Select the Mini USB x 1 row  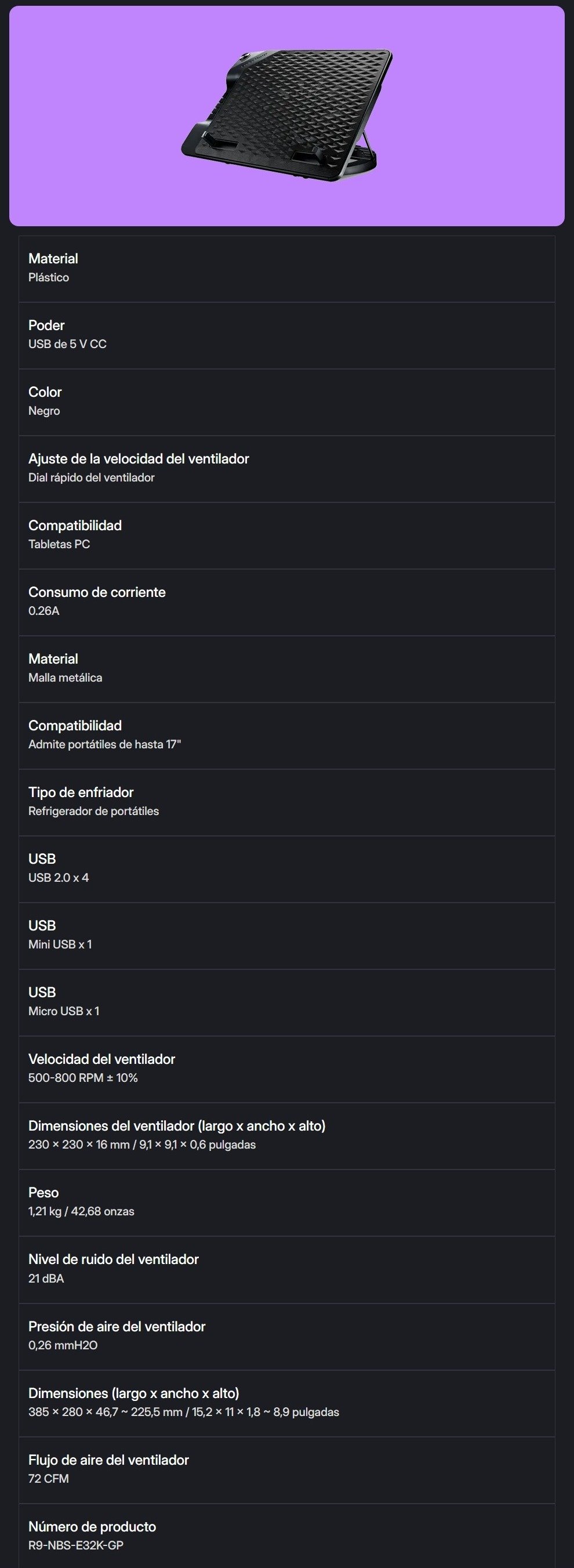pyautogui.click(x=286, y=935)
